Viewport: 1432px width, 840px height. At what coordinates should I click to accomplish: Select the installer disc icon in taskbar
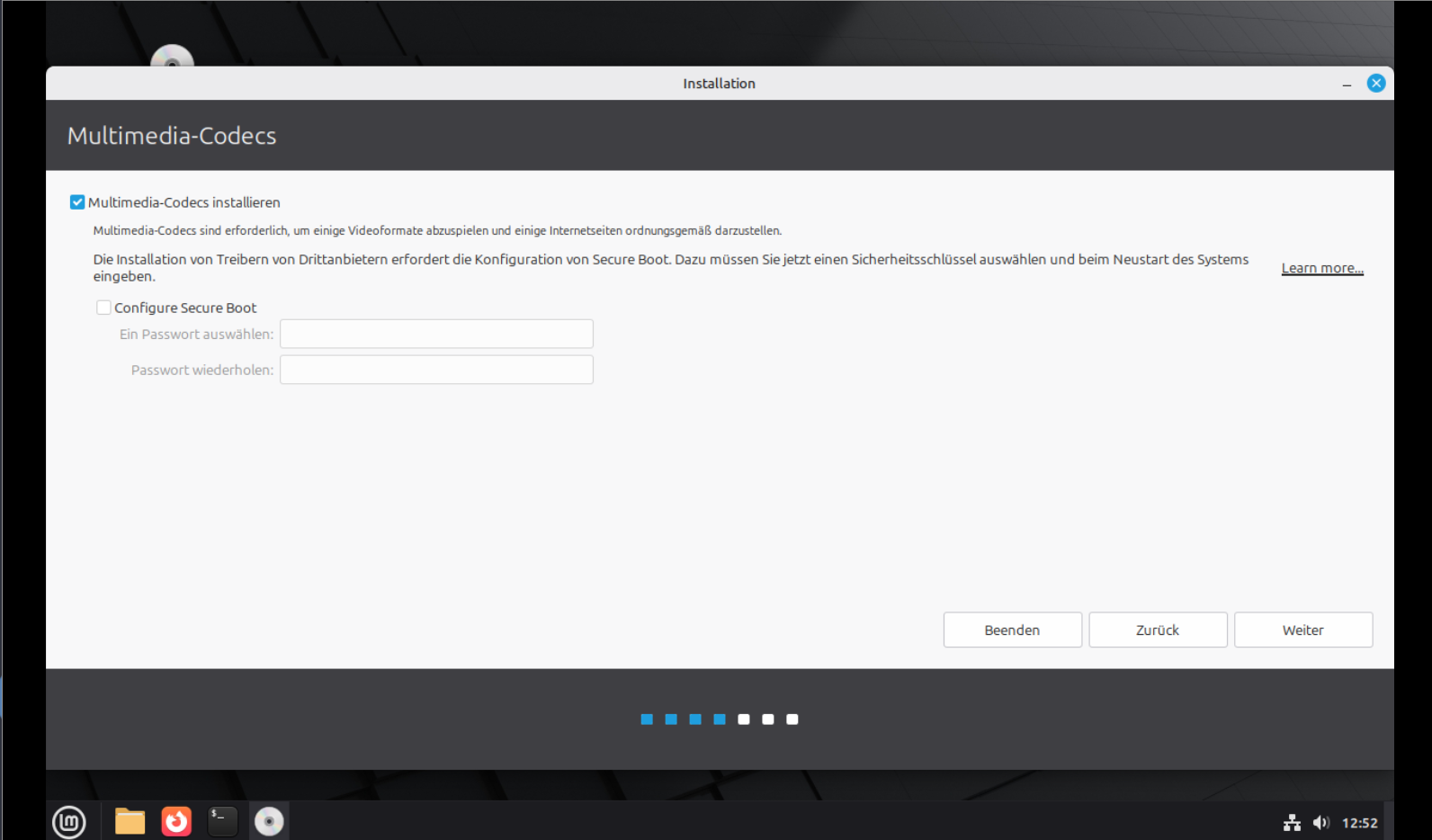[x=269, y=821]
